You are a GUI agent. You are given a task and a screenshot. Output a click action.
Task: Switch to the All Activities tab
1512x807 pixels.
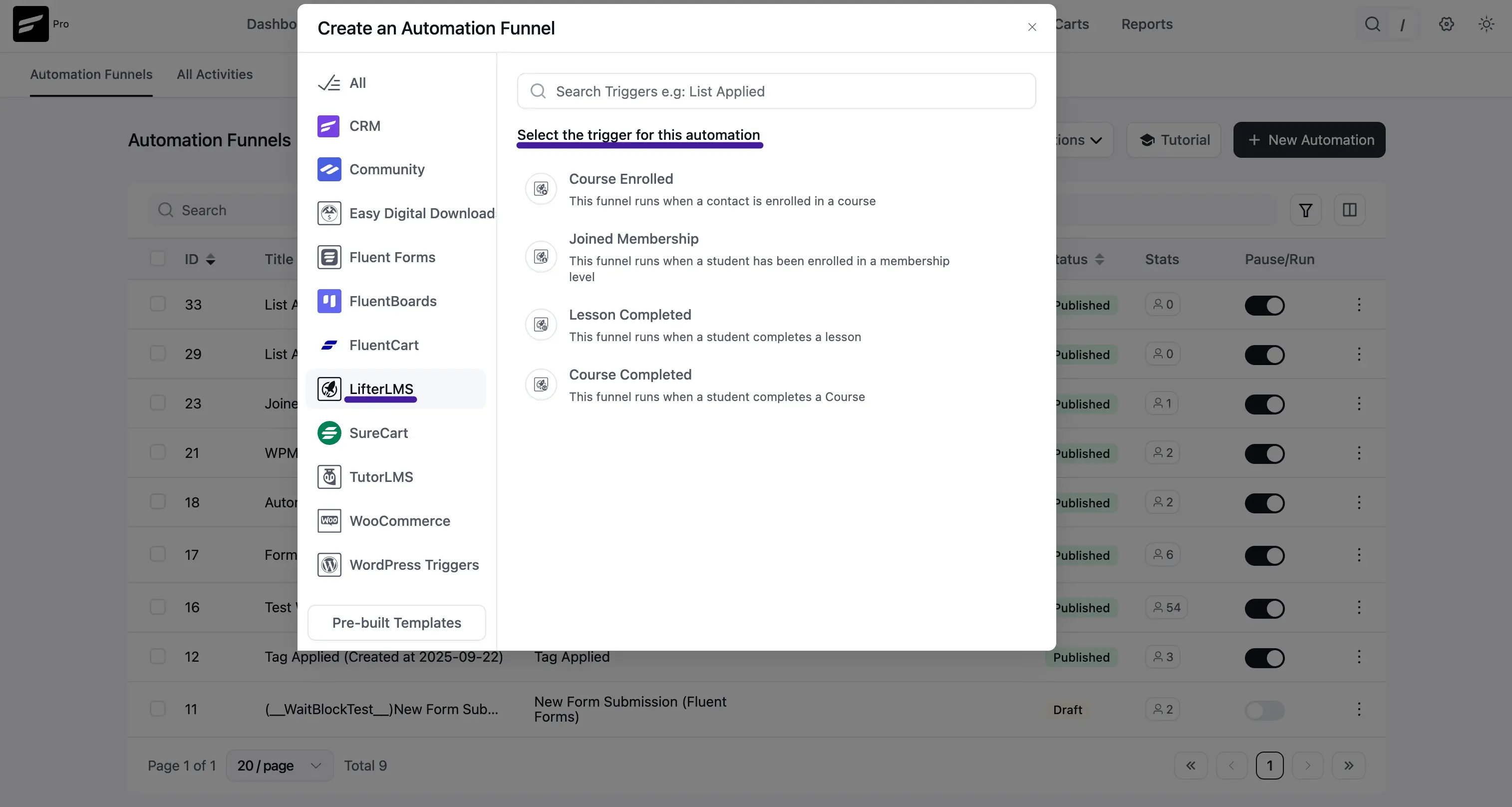point(215,74)
